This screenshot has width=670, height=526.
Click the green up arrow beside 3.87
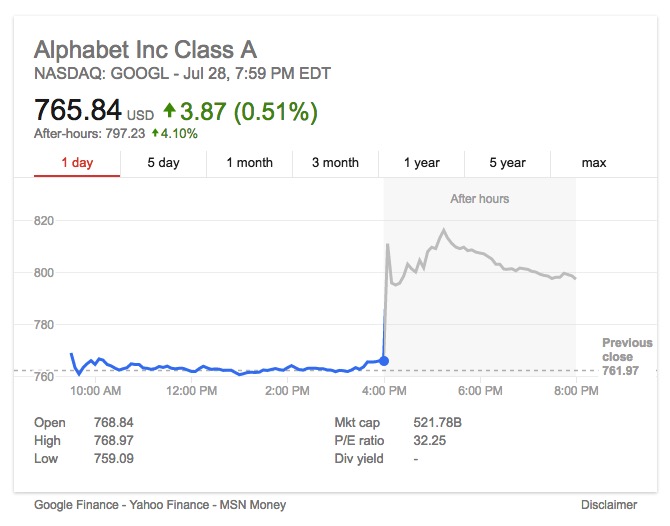pos(169,110)
